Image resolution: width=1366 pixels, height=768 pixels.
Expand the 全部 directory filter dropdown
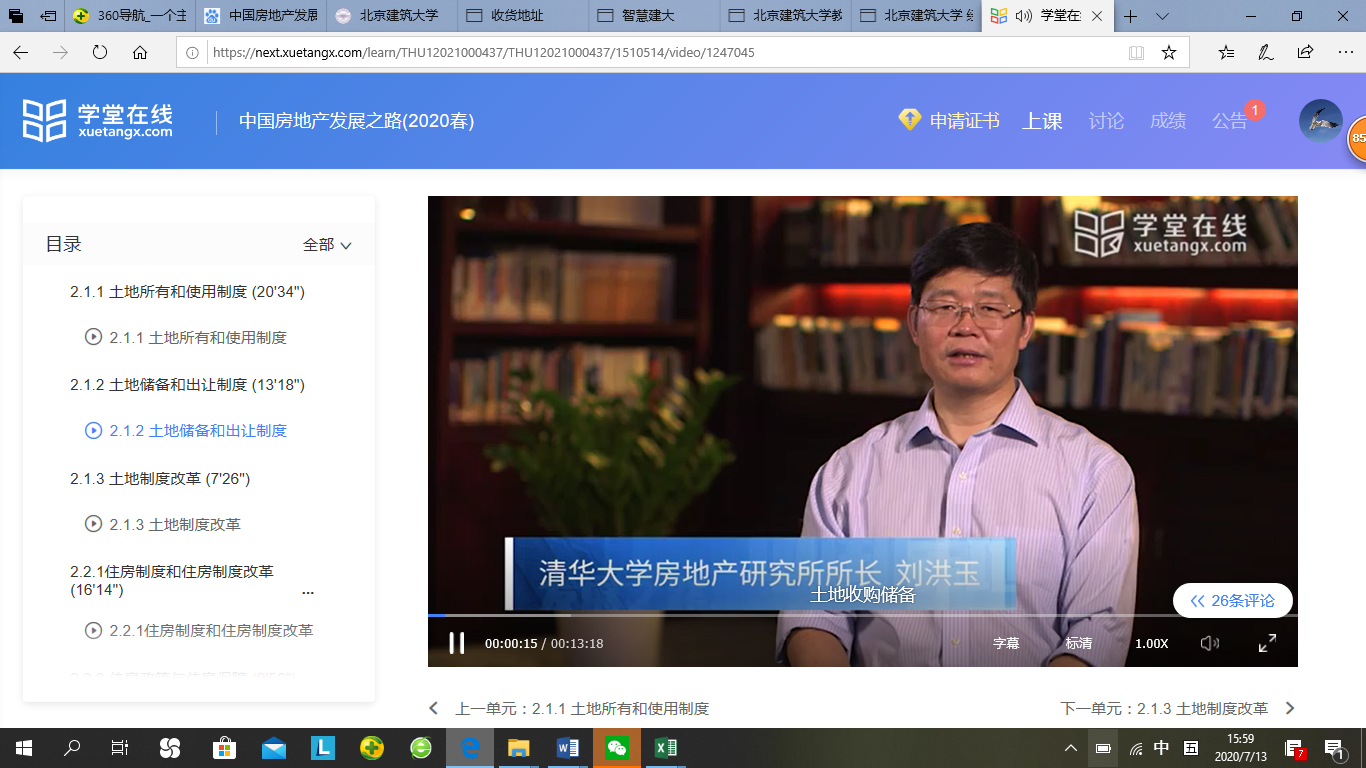click(x=327, y=245)
